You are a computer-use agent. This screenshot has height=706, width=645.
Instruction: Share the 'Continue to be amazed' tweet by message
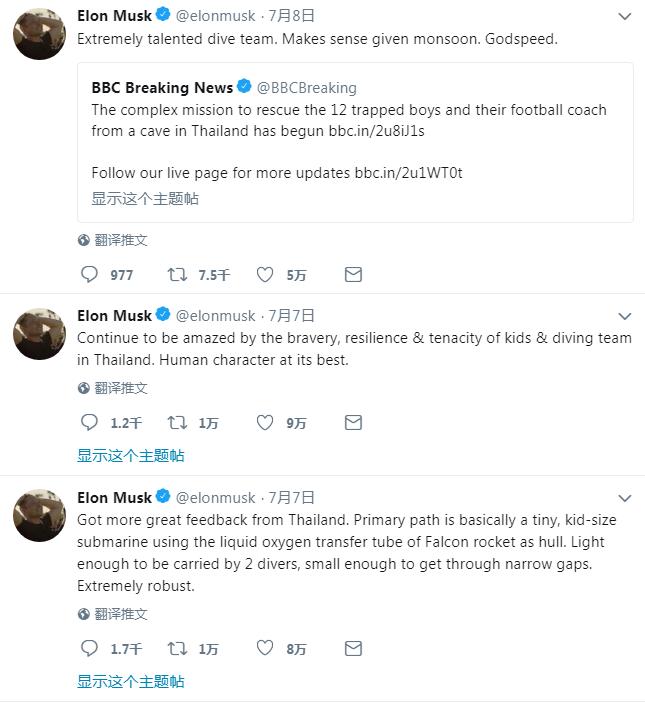(353, 422)
